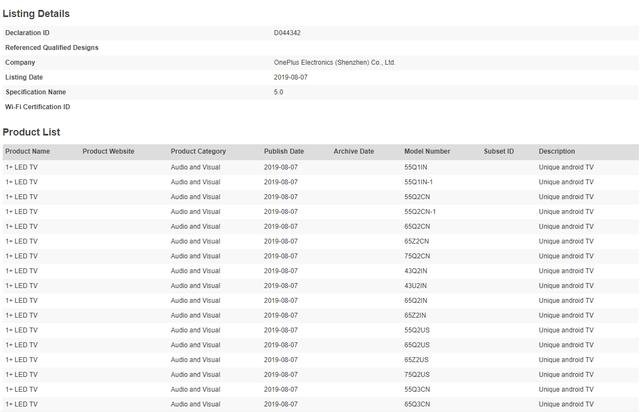This screenshot has height=412, width=640.
Task: Click the Listing Date value 2019-08-07
Action: [290, 77]
